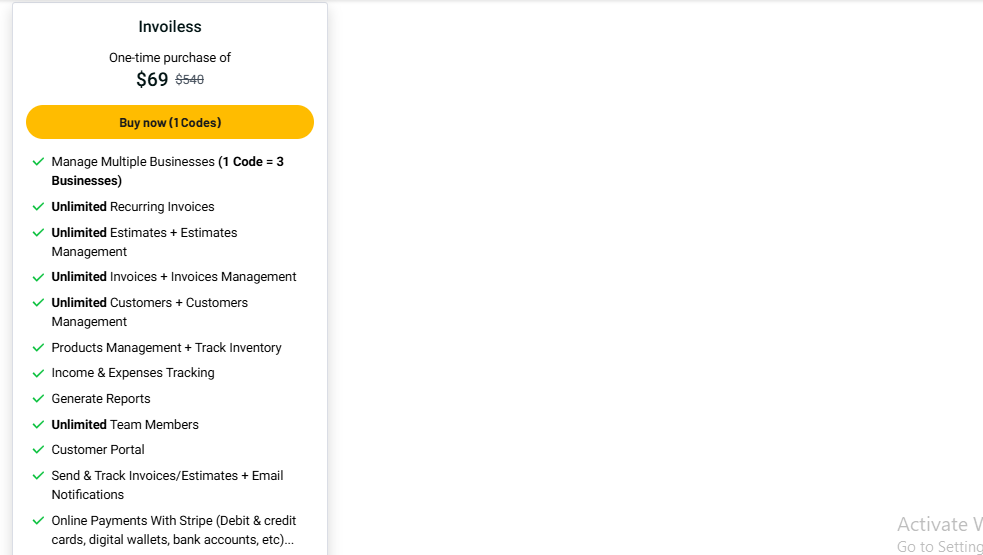
Task: Click the crossed-out $540 original price
Action: tap(189, 80)
